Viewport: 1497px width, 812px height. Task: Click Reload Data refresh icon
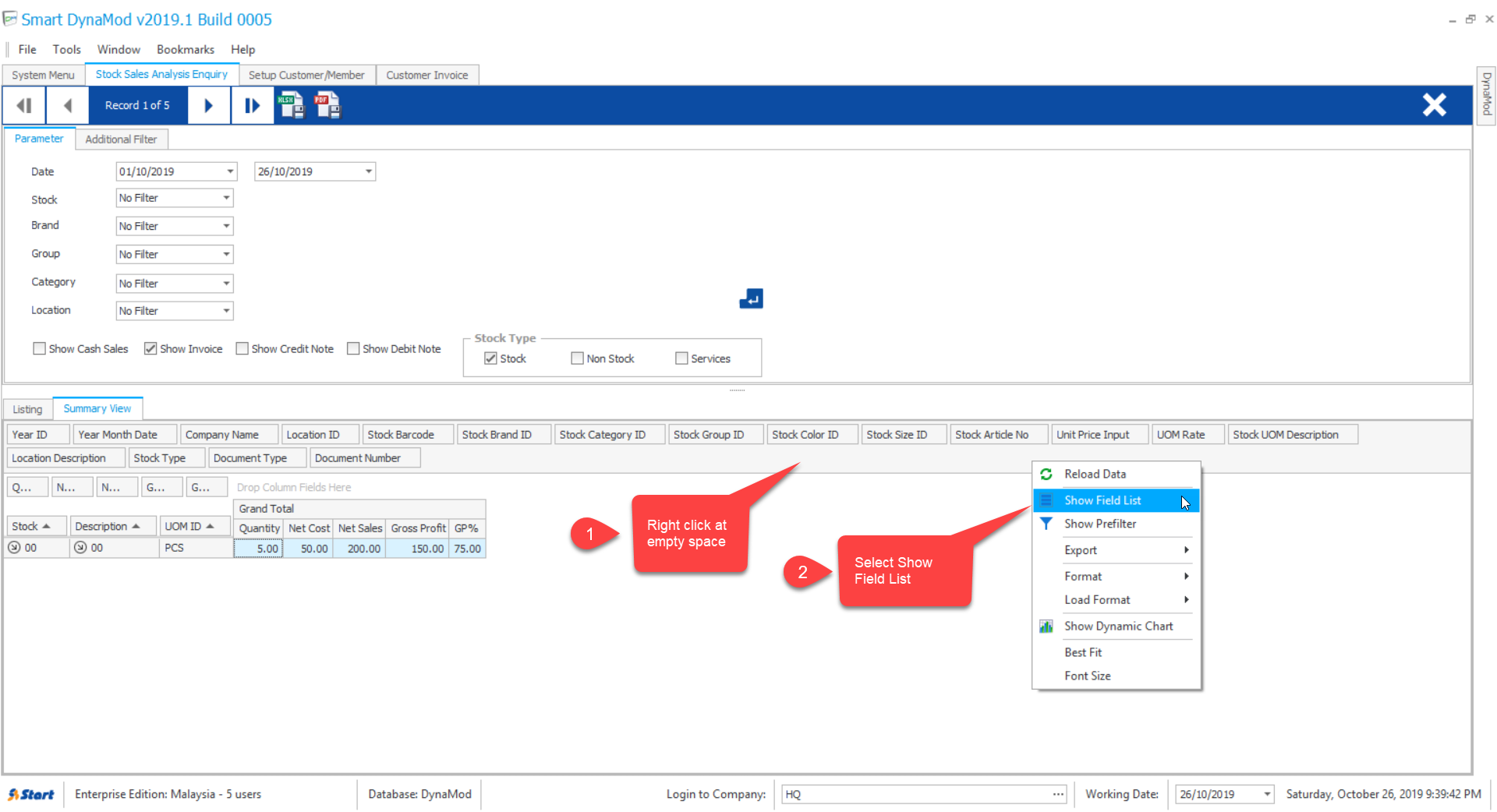pos(1046,474)
